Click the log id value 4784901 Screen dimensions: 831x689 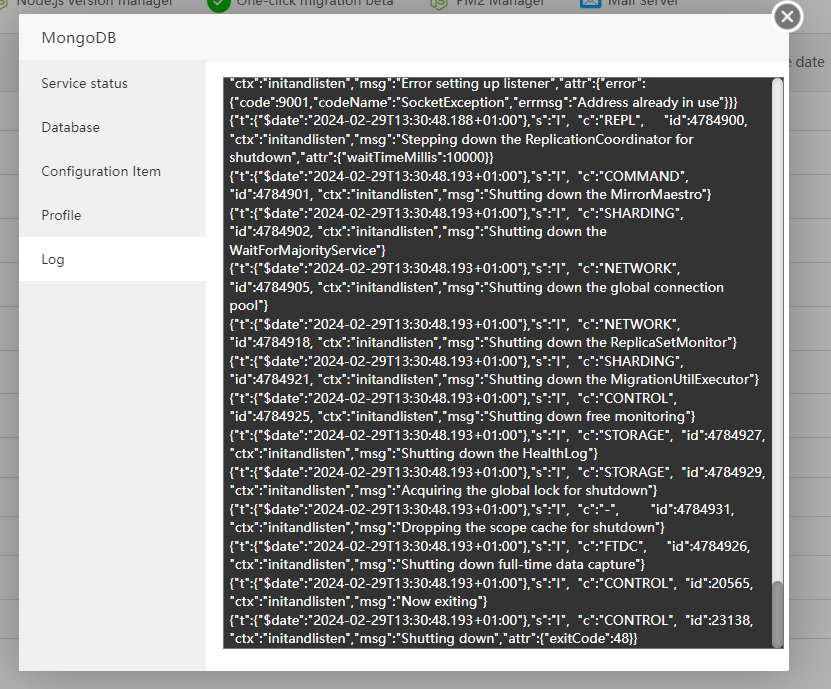tap(282, 195)
